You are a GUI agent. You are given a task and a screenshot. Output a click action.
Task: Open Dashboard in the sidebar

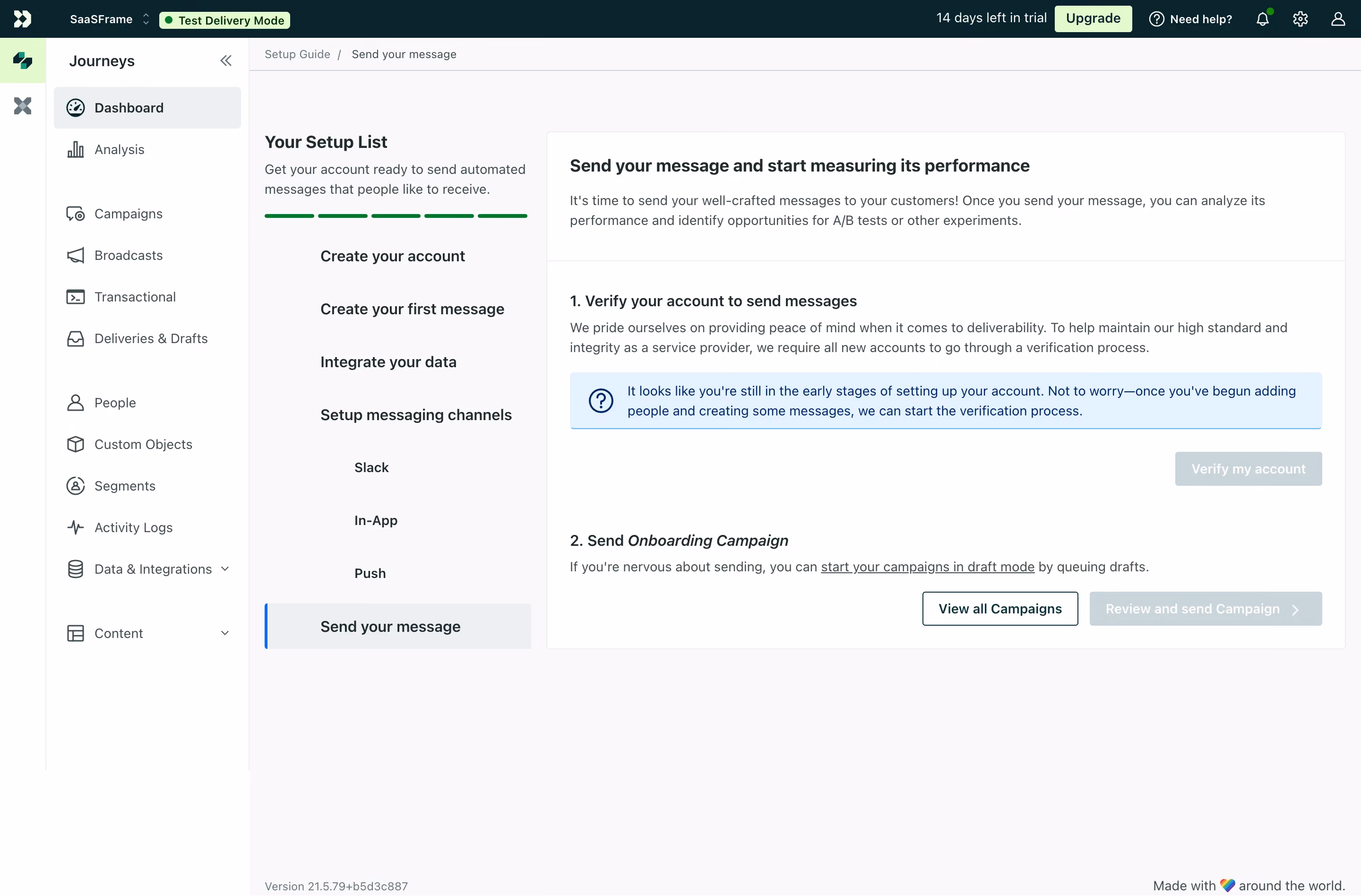point(147,107)
